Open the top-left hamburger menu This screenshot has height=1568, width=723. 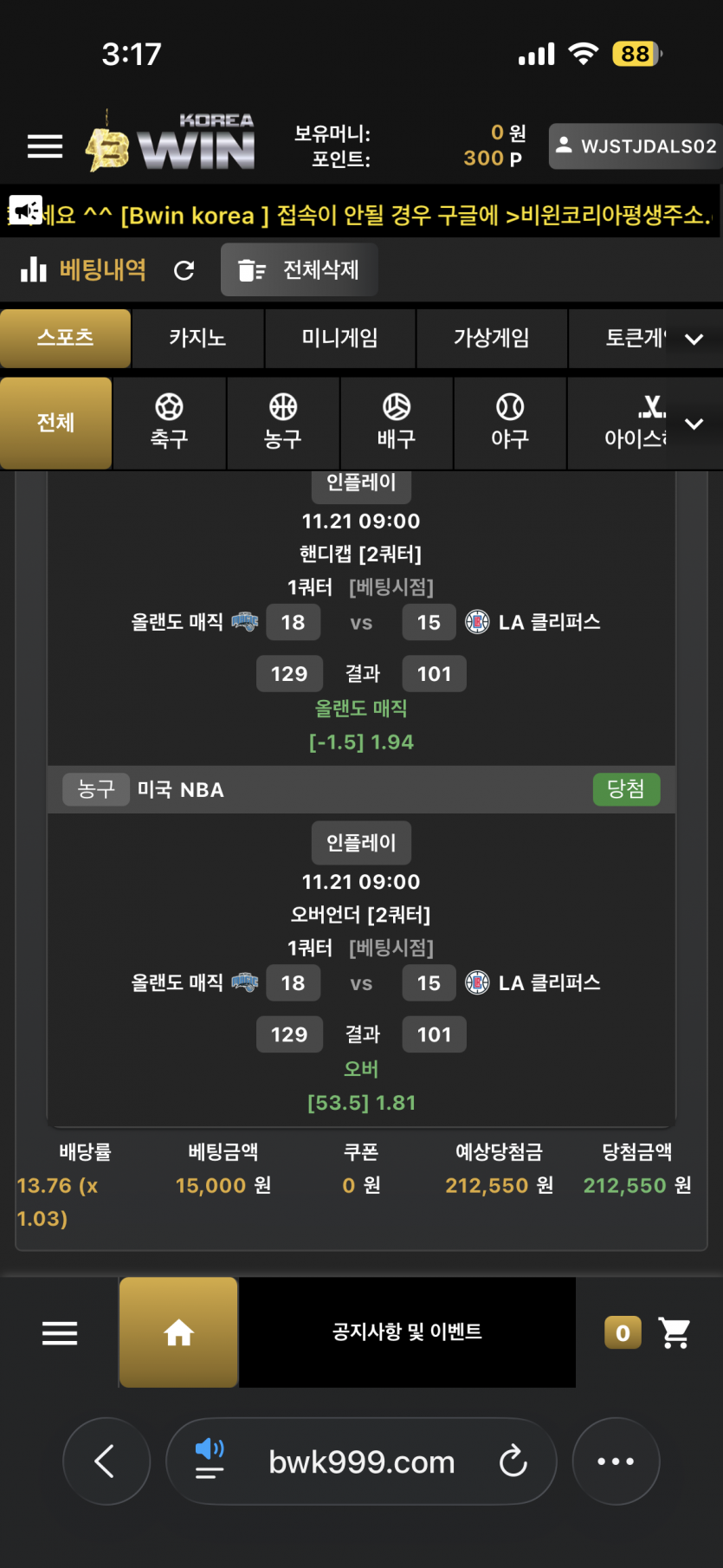(45, 146)
